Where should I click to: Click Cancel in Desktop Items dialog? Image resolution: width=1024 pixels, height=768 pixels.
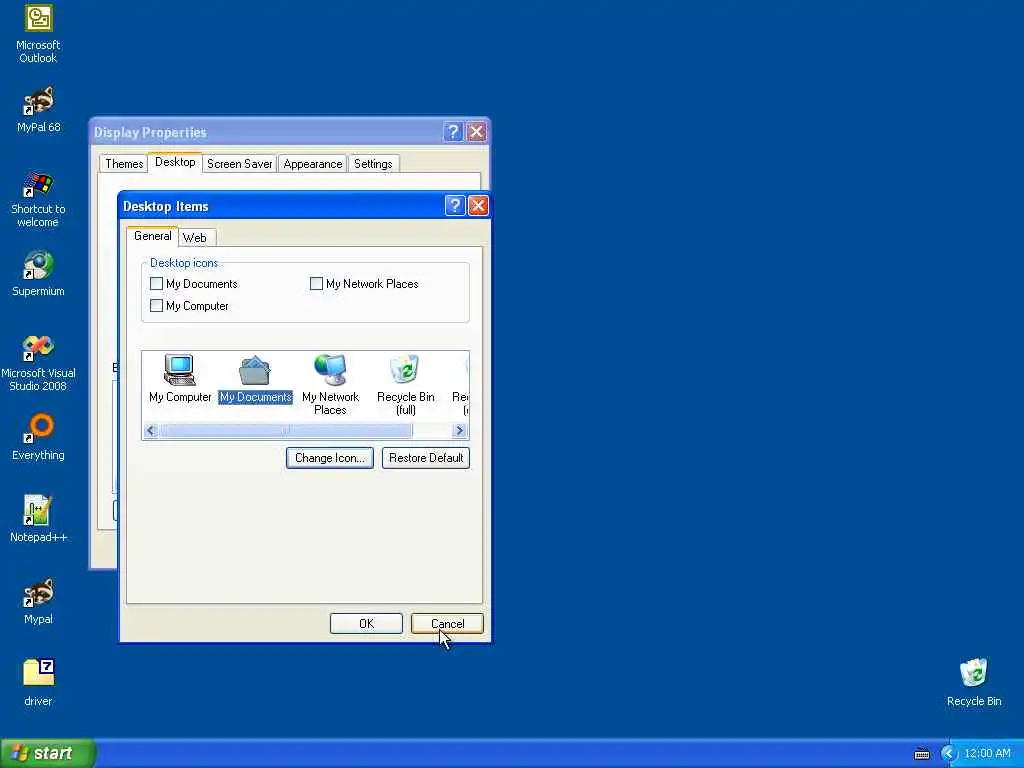(447, 624)
